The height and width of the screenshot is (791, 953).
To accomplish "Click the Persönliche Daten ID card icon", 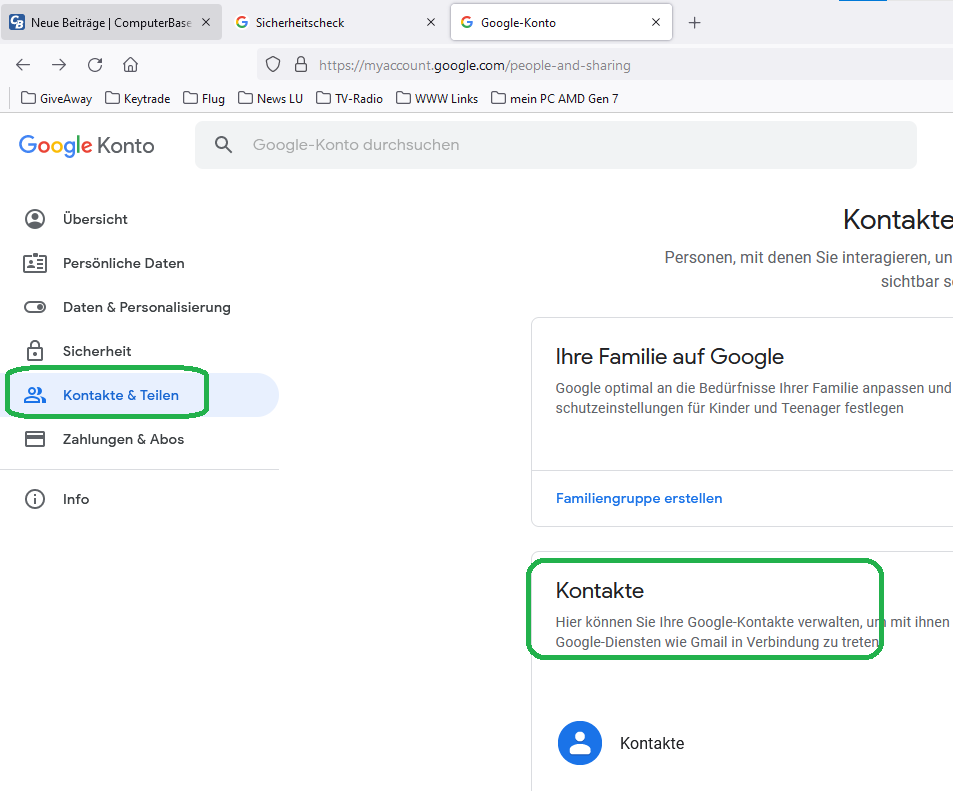I will 35,263.
